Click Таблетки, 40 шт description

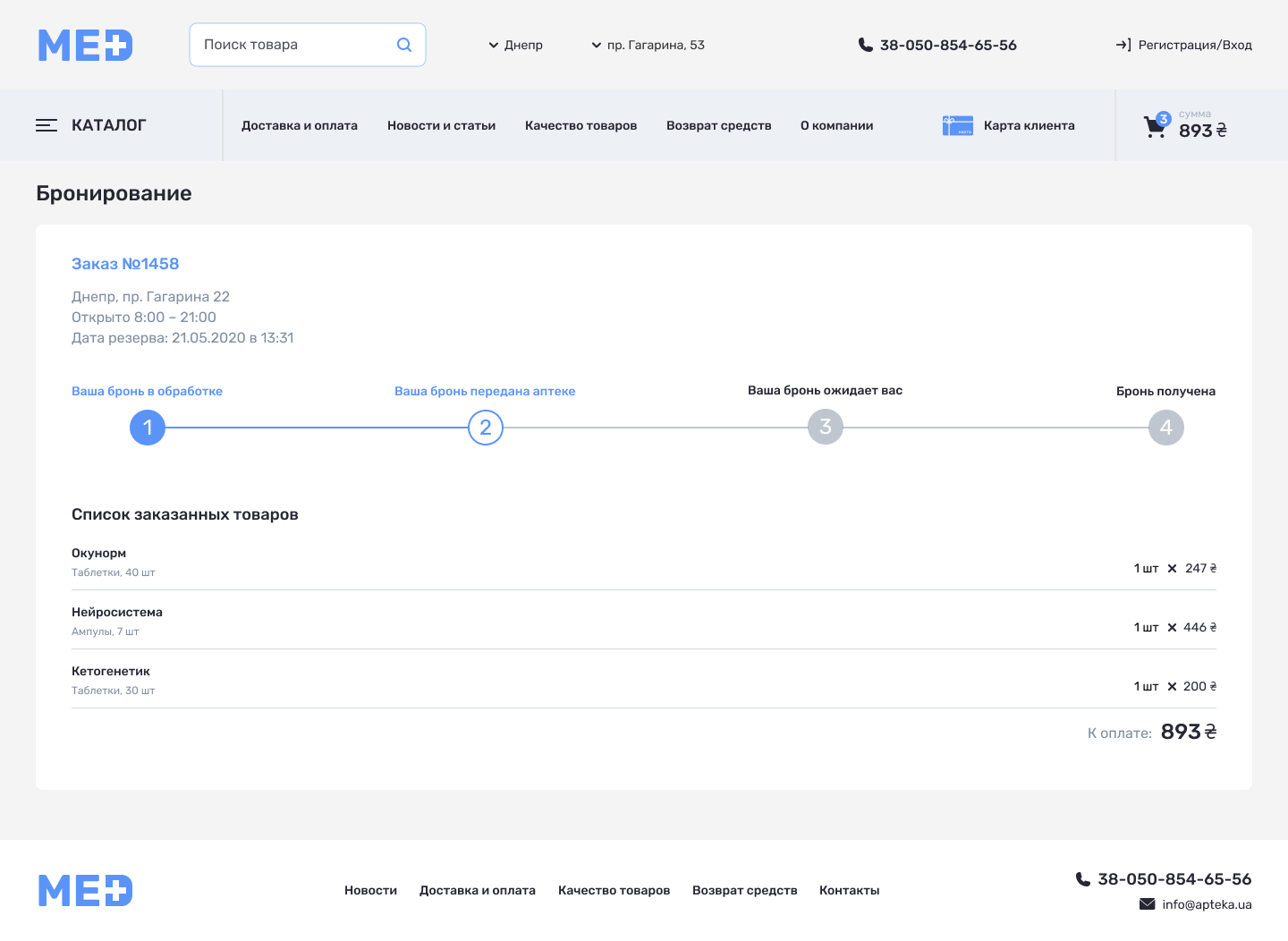point(114,572)
